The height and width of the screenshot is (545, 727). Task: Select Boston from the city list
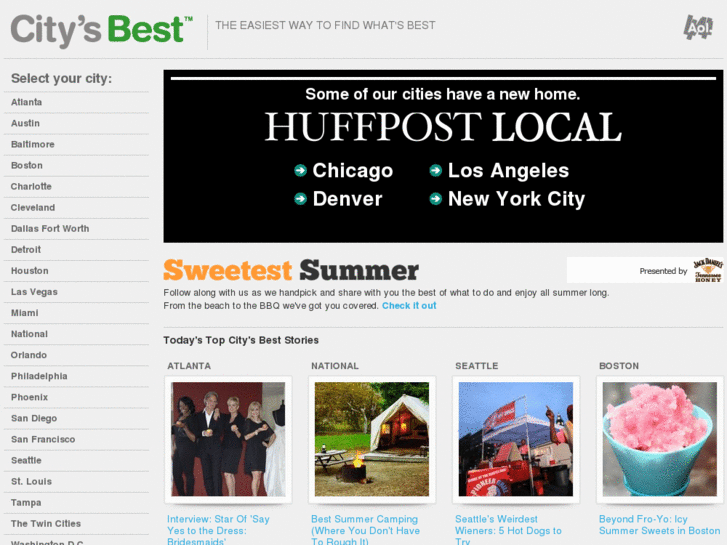(27, 166)
